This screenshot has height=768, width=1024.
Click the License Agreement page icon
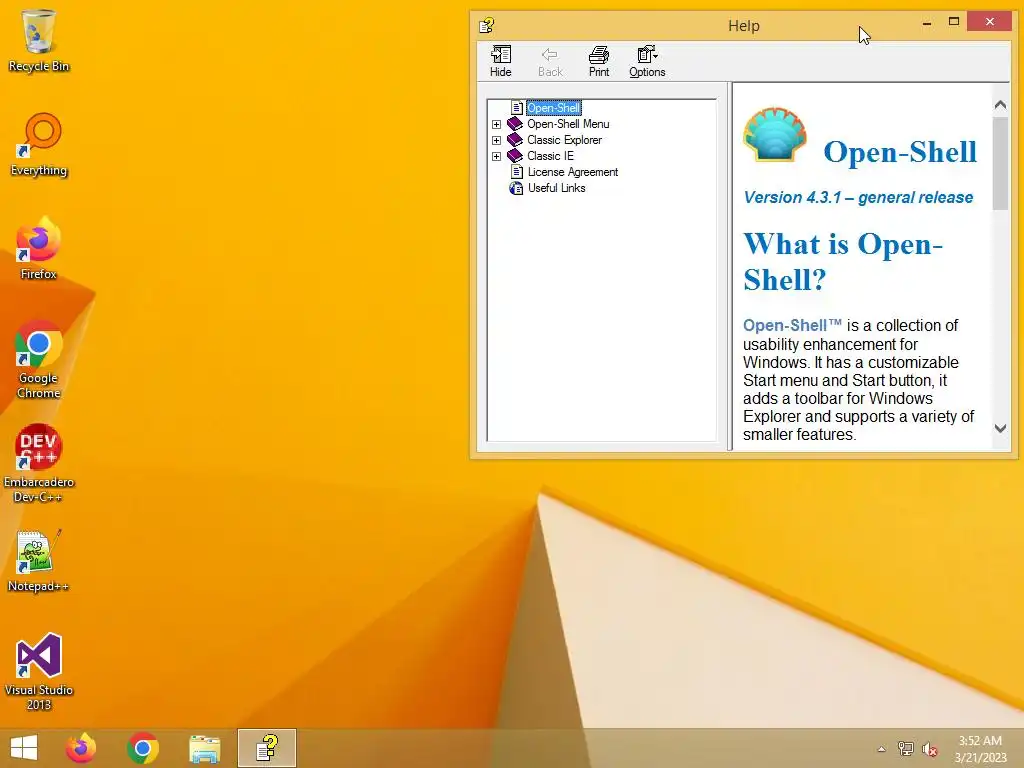517,172
